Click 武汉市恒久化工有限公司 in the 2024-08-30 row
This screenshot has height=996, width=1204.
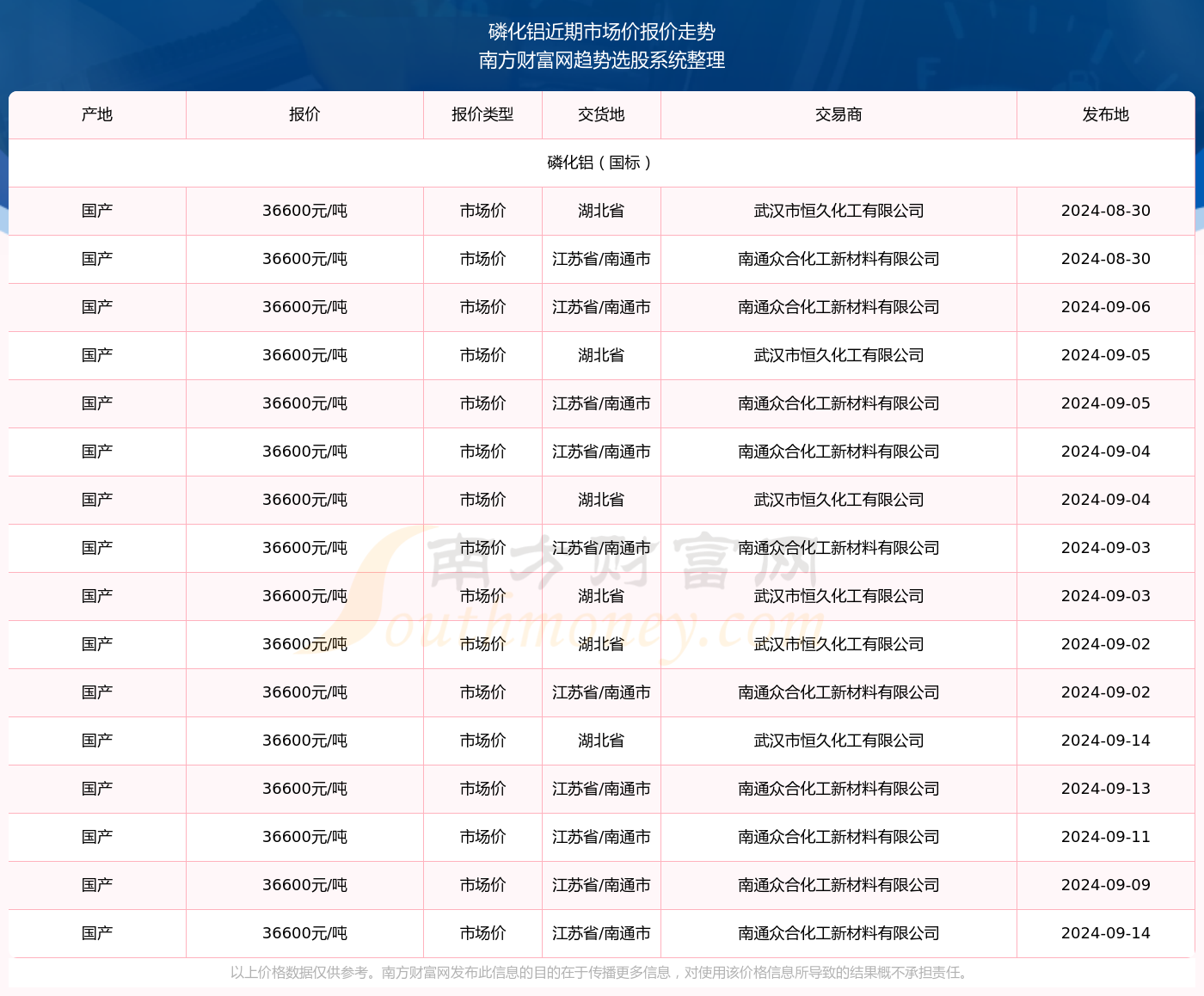tap(838, 211)
